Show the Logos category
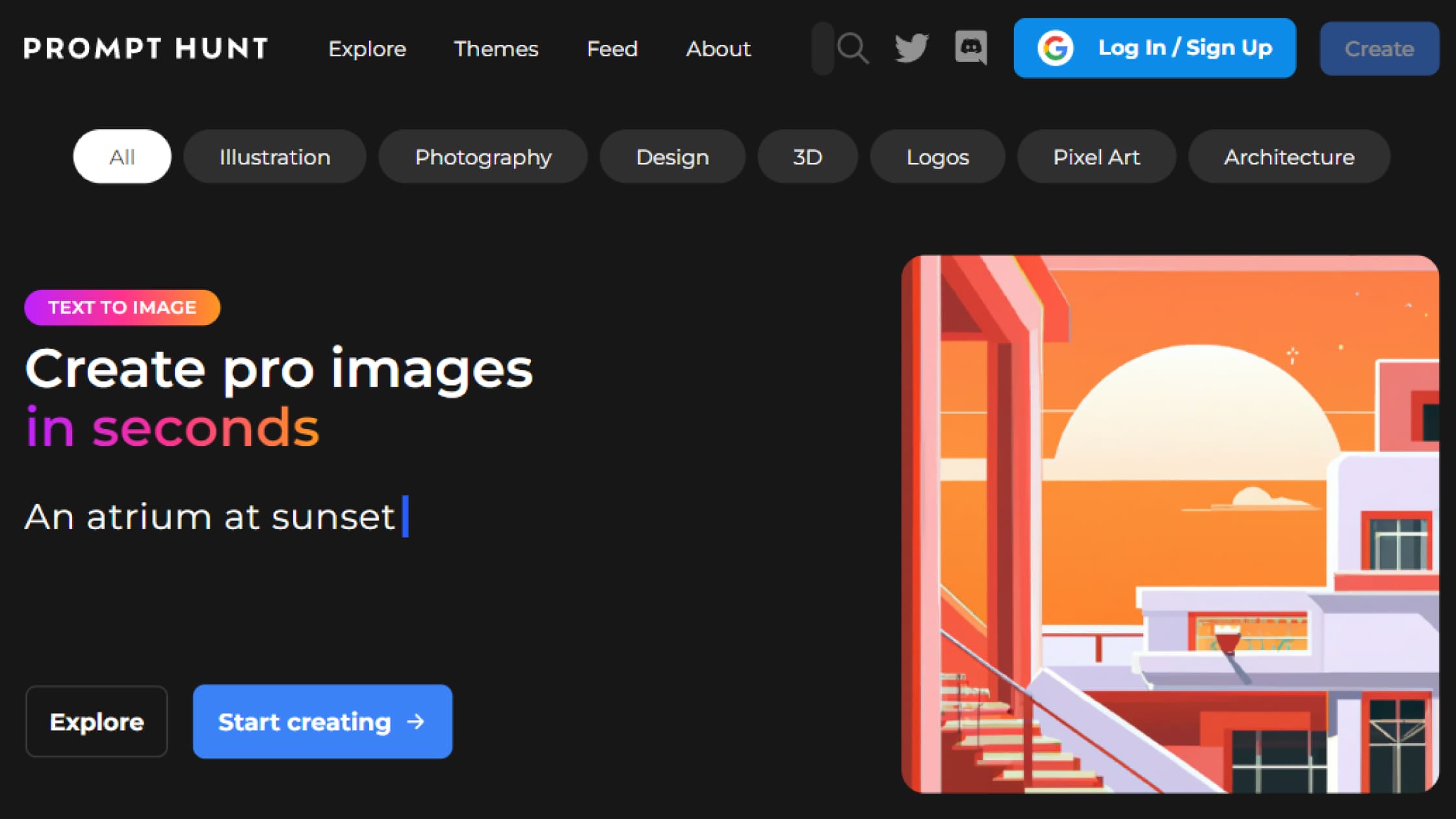This screenshot has width=1456, height=819. coord(937,157)
